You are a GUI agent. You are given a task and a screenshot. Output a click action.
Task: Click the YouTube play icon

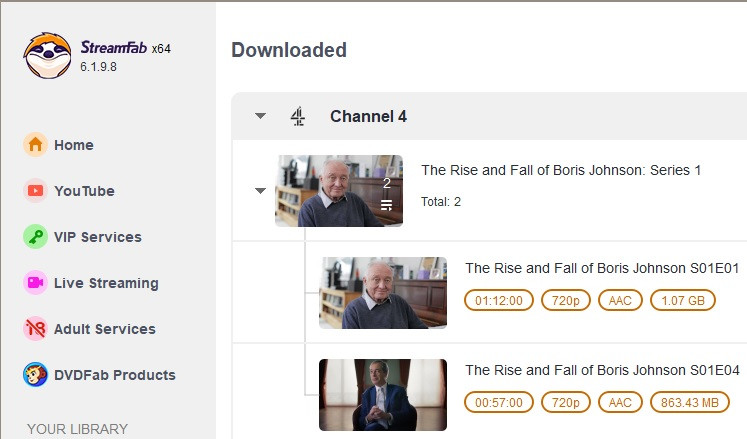pyautogui.click(x=36, y=191)
